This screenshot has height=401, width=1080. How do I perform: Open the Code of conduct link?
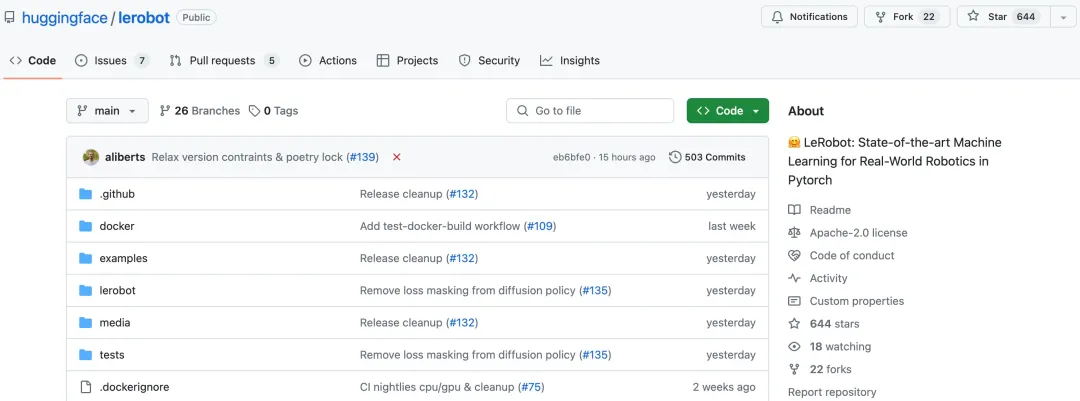pos(852,256)
